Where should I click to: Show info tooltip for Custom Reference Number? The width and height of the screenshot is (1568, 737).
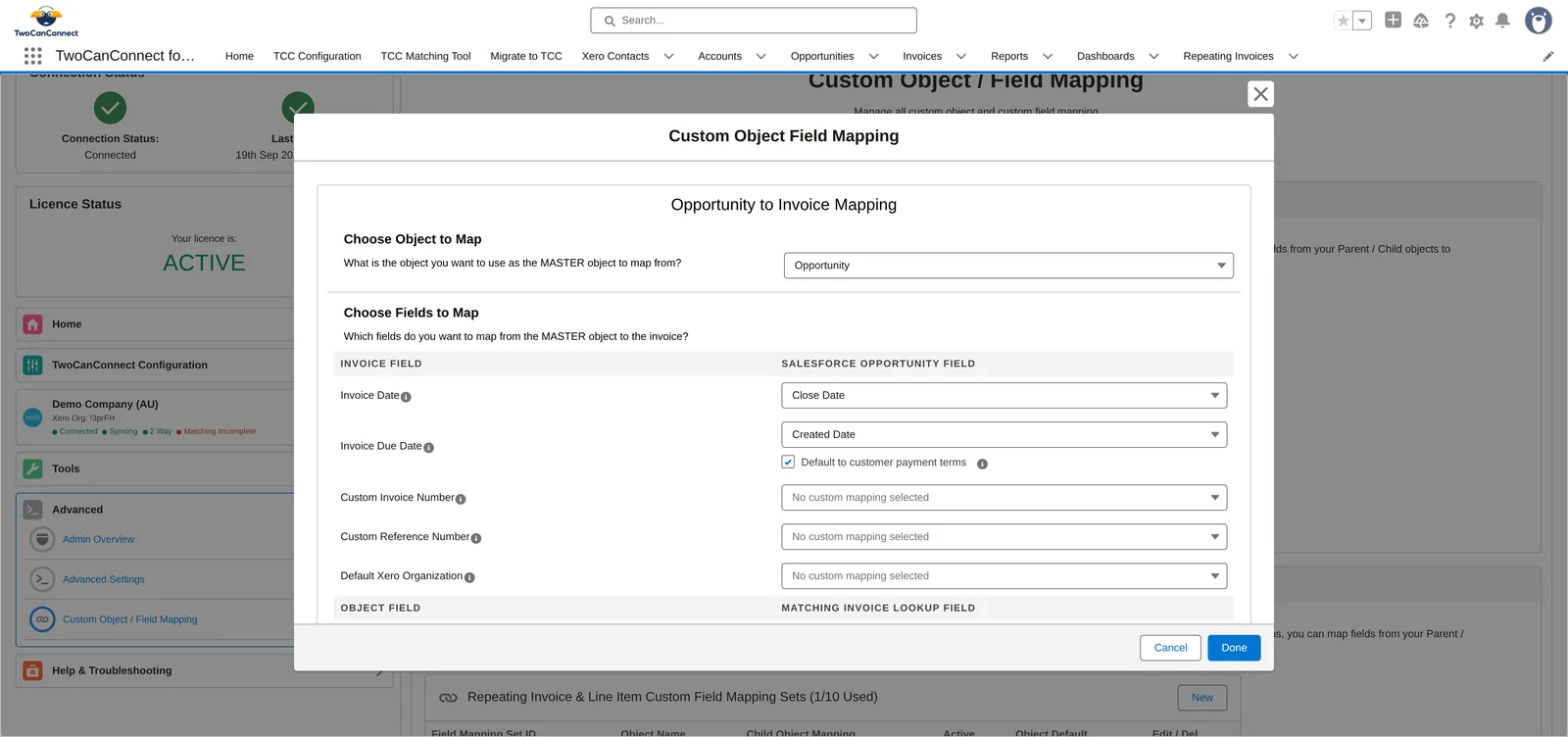pos(476,538)
